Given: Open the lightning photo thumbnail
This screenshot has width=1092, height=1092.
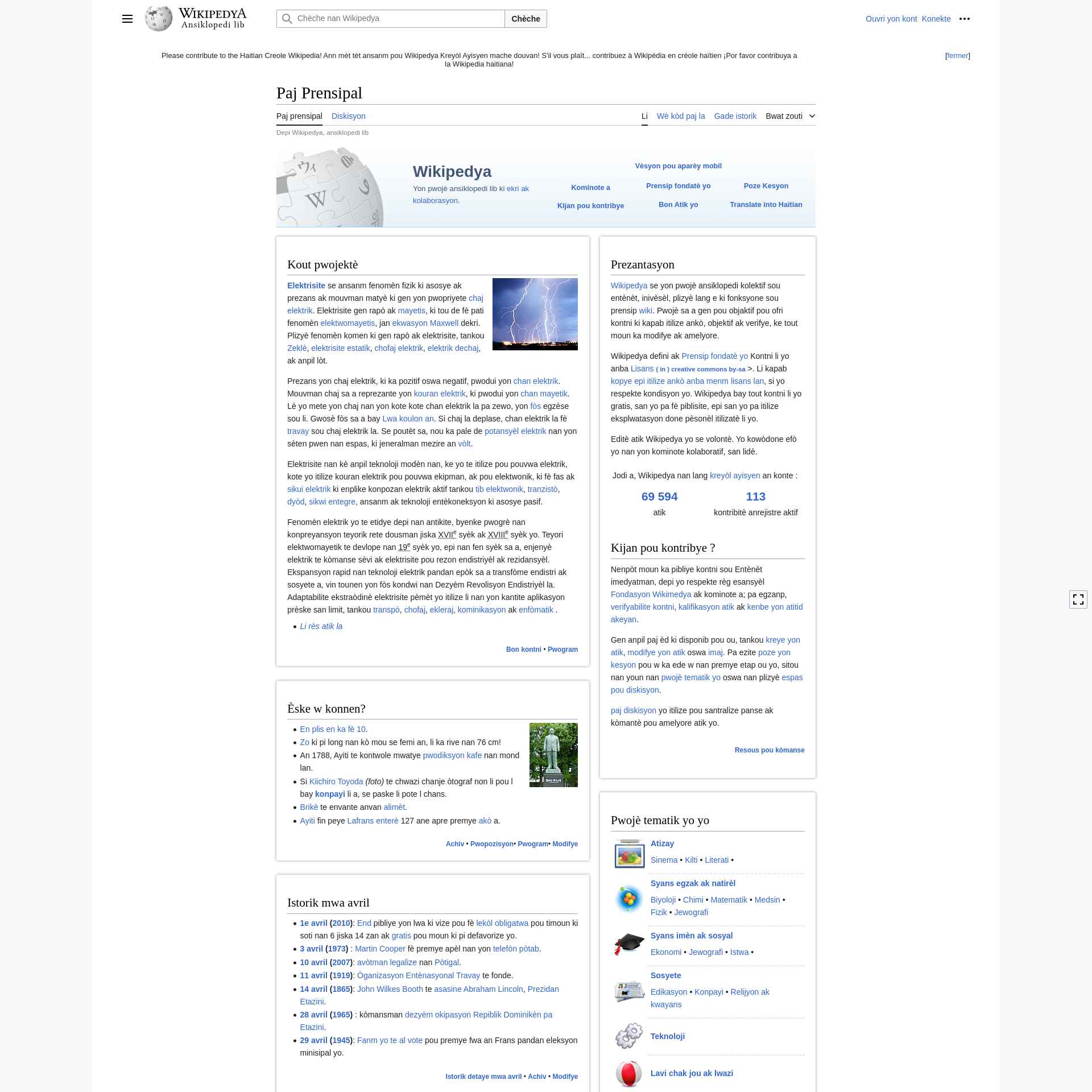Looking at the screenshot, I should 535,314.
